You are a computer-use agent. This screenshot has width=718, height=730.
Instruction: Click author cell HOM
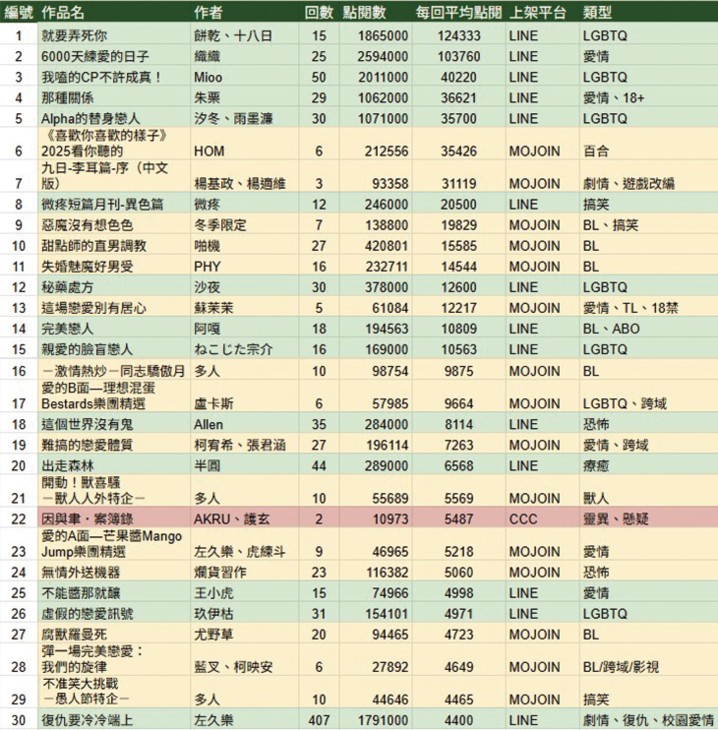pos(209,151)
